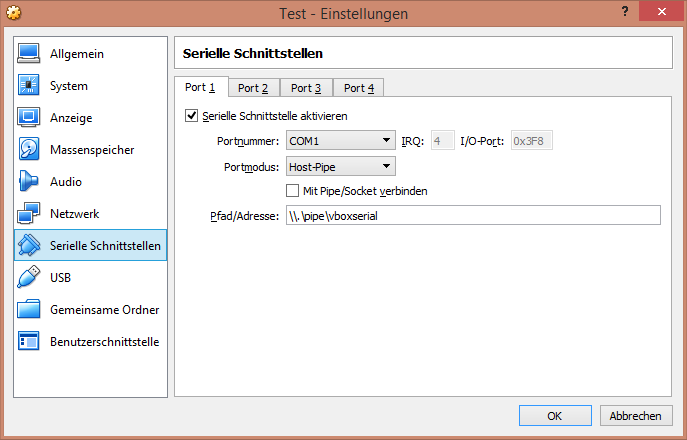Enable Mit Pipe/Socket verbinden checkbox

pyautogui.click(x=293, y=190)
